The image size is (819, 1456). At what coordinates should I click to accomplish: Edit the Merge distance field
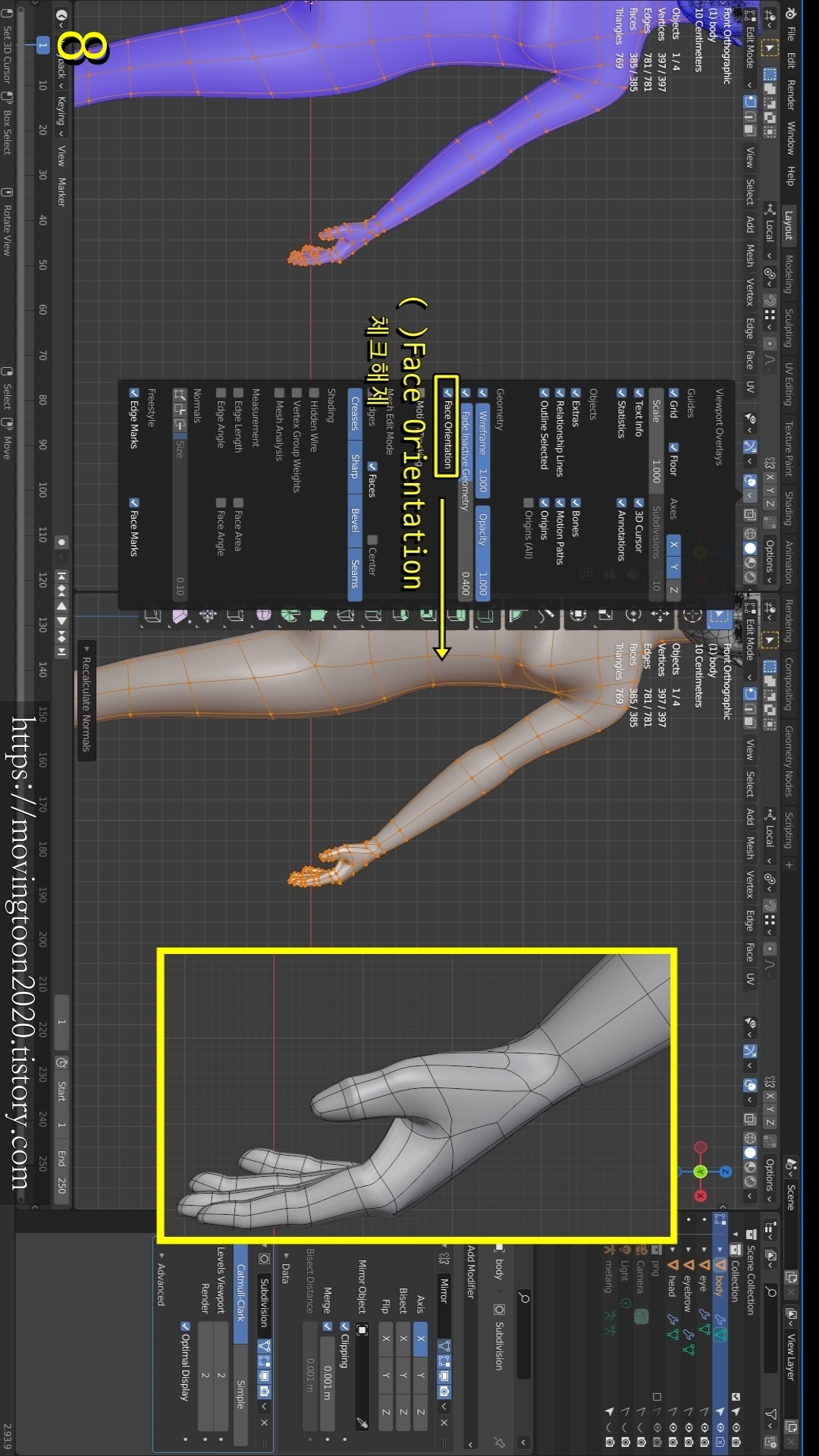328,1384
